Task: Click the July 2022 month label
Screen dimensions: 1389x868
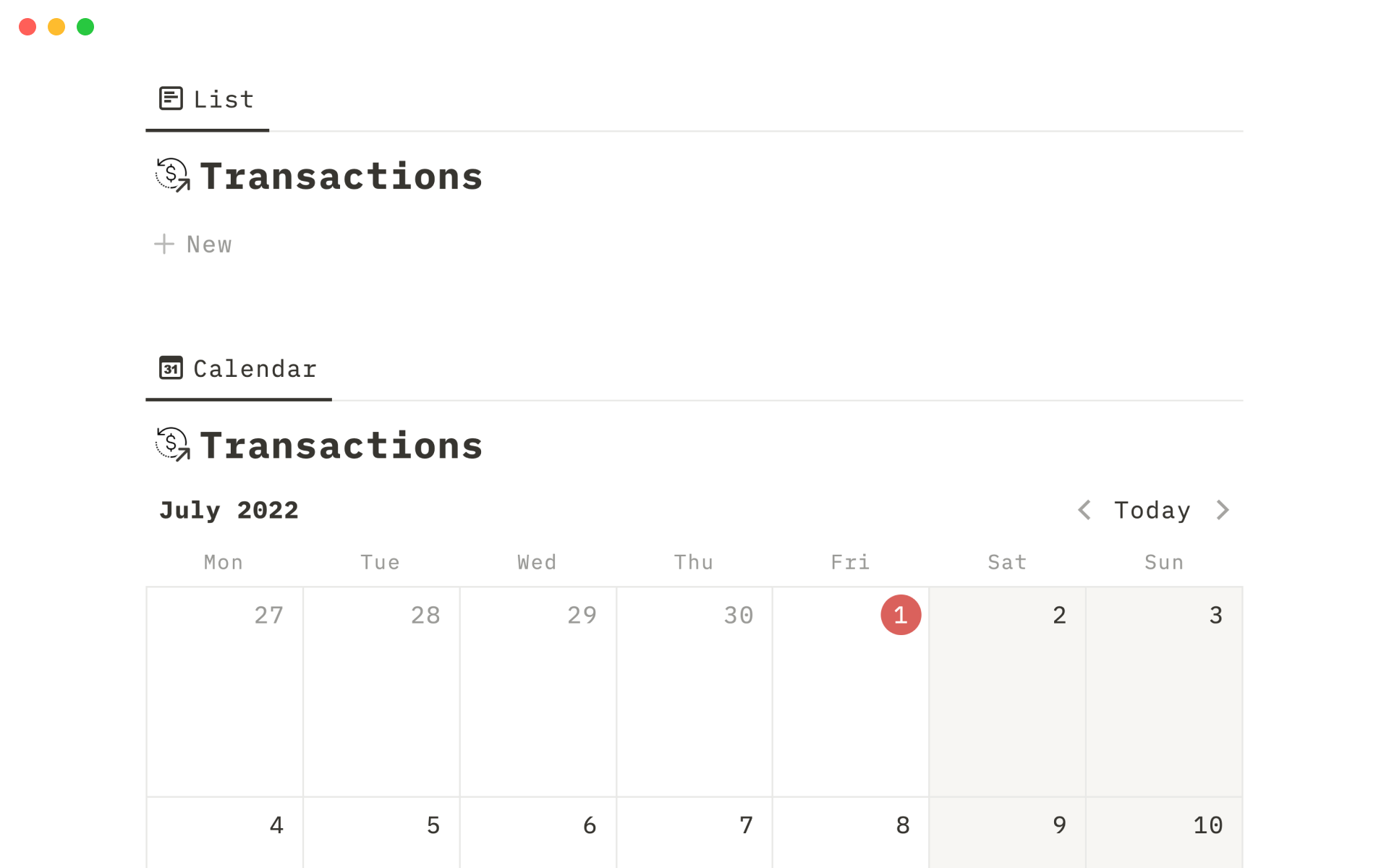Action: point(229,510)
